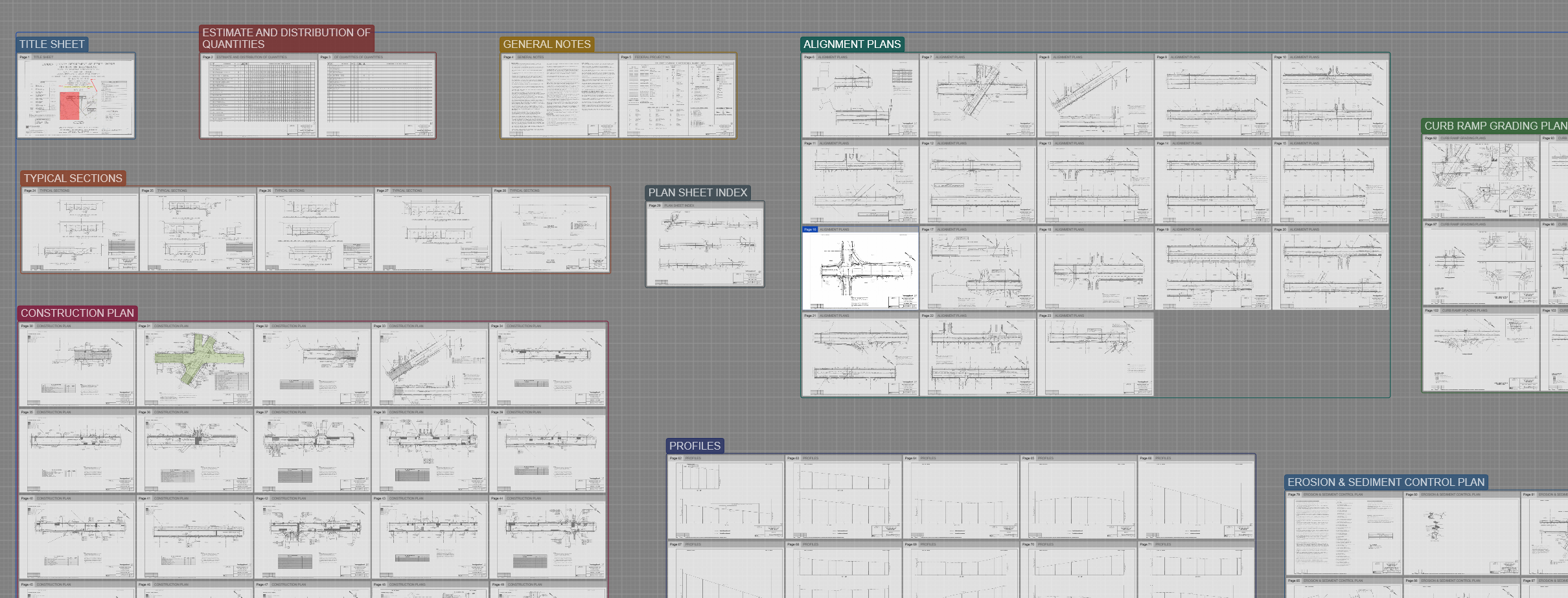1568x598 pixels.
Task: Open Page 32 construction plan thumbnail
Action: [x=312, y=365]
